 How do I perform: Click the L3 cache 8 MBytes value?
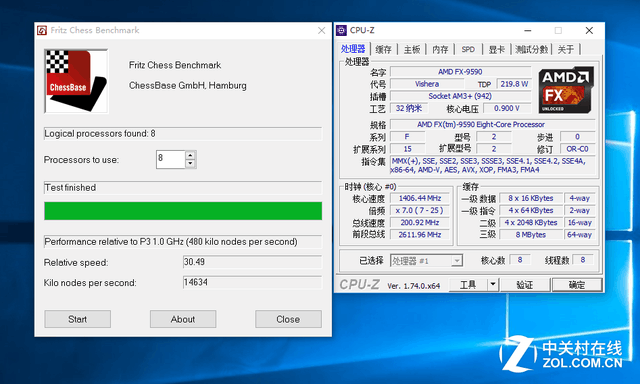(531, 235)
